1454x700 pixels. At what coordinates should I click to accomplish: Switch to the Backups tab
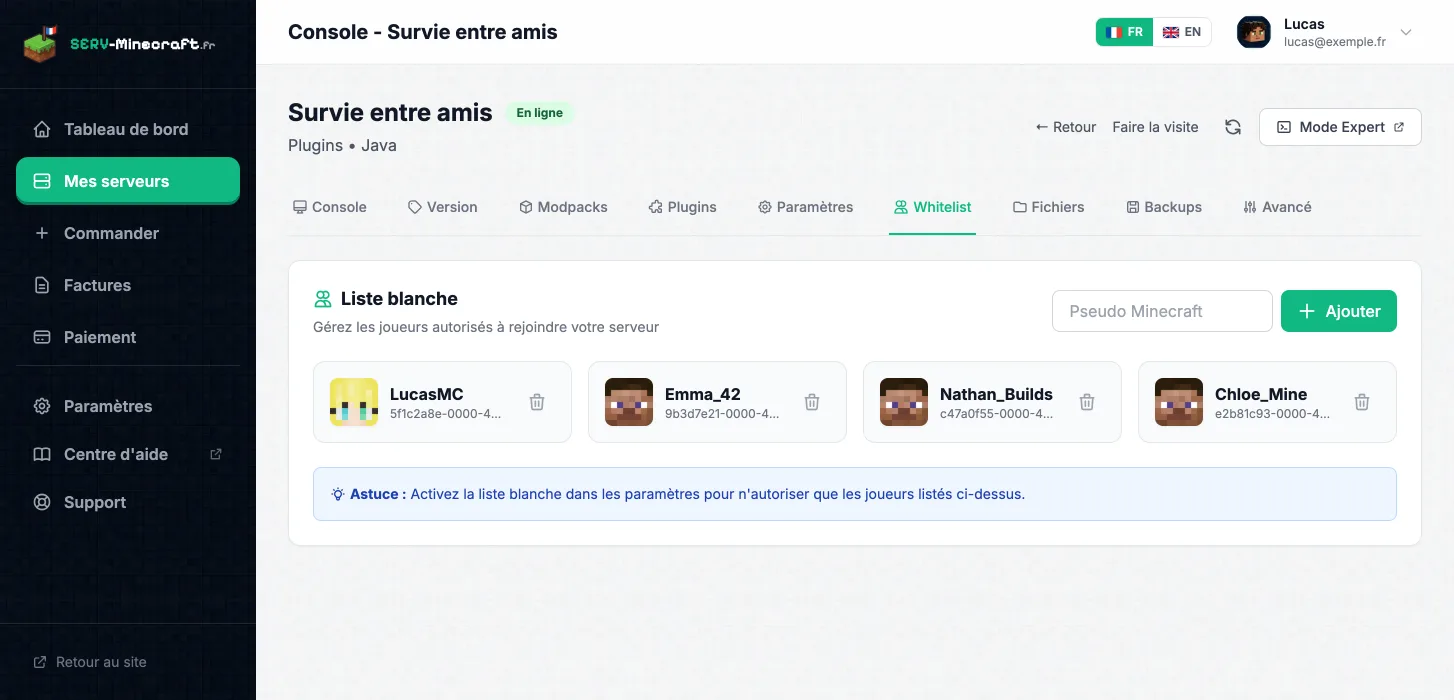[1164, 207]
